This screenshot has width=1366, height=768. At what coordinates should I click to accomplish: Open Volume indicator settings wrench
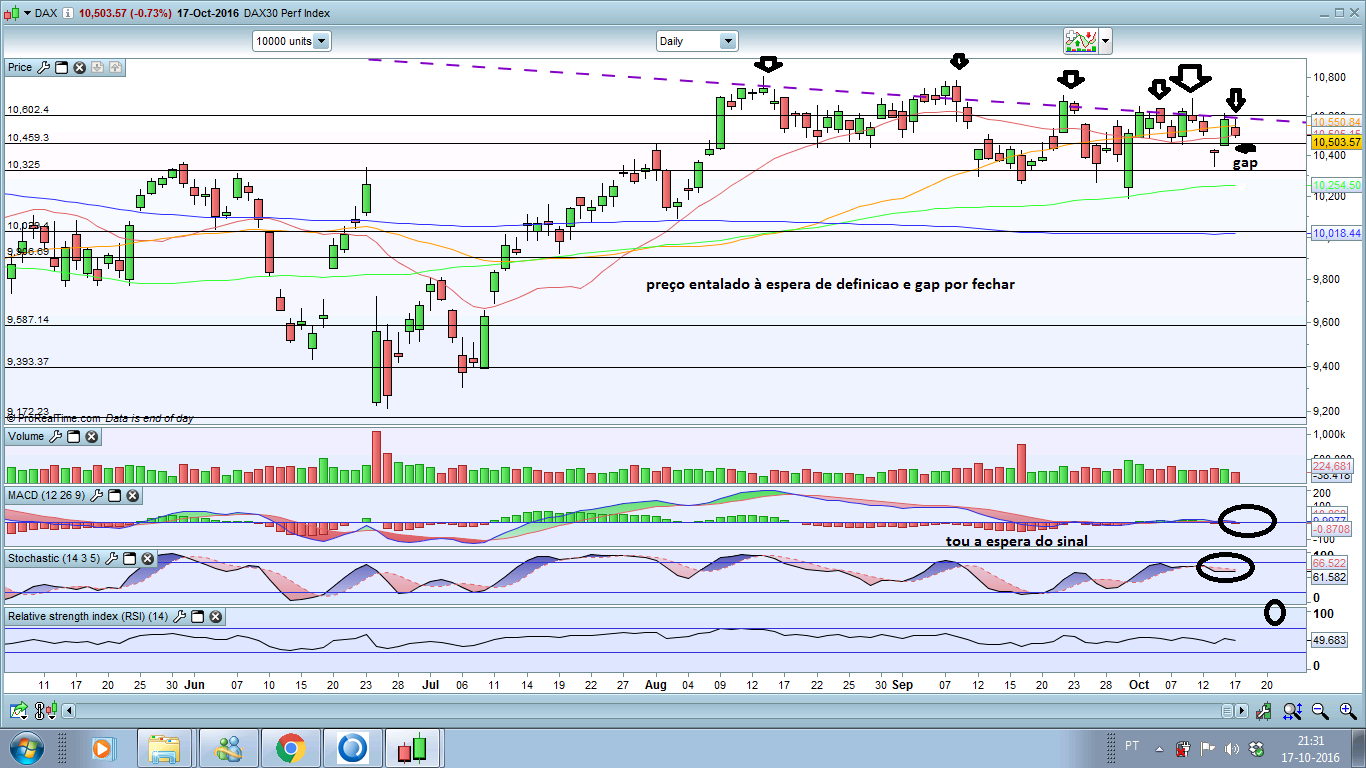[x=55, y=437]
